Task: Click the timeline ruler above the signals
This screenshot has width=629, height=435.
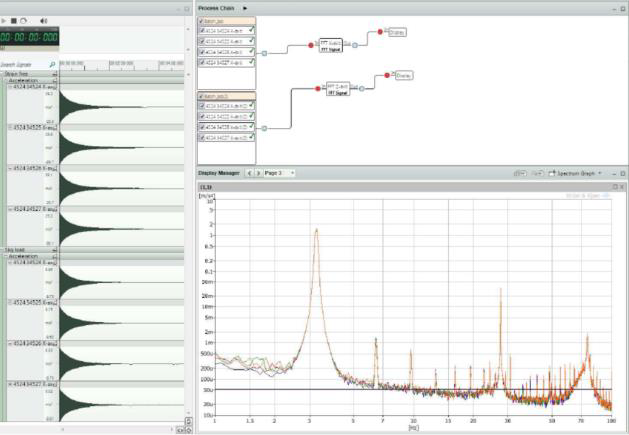Action: 122,65
